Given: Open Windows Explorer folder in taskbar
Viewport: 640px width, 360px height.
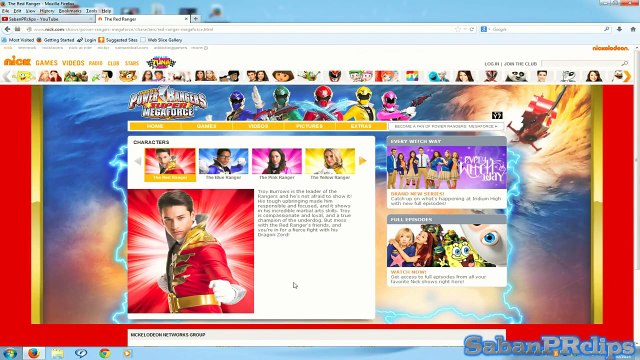Looking at the screenshot, I should pos(58,353).
